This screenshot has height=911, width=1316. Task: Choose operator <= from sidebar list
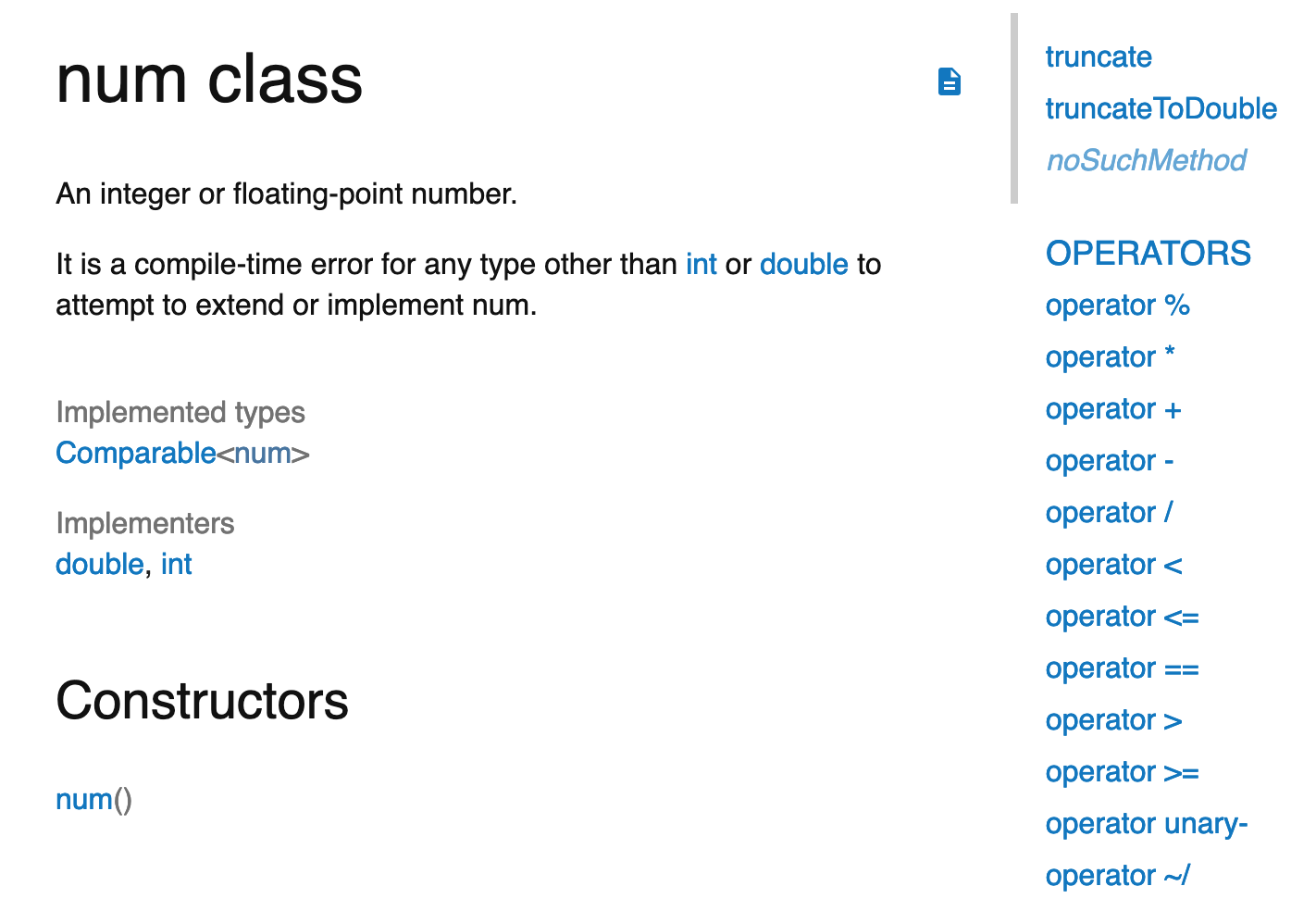click(1122, 617)
